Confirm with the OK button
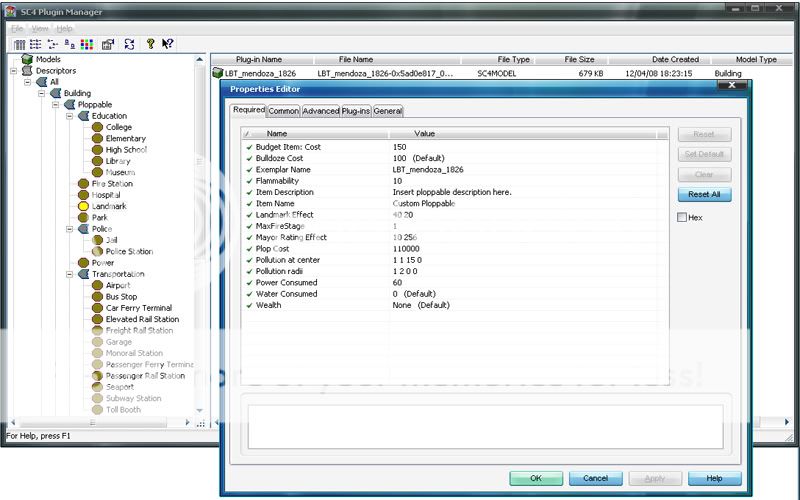This screenshot has height=500, width=800. pos(536,478)
